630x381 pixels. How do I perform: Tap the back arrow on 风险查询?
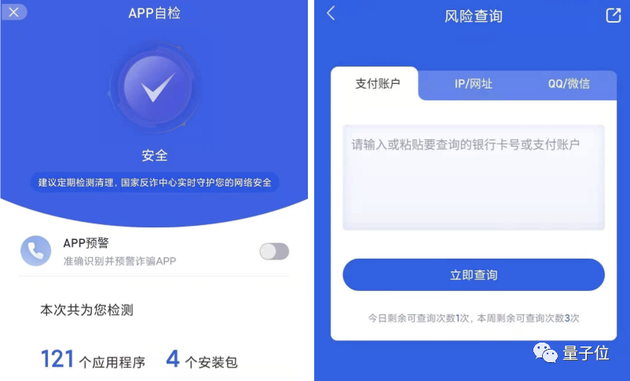point(331,13)
